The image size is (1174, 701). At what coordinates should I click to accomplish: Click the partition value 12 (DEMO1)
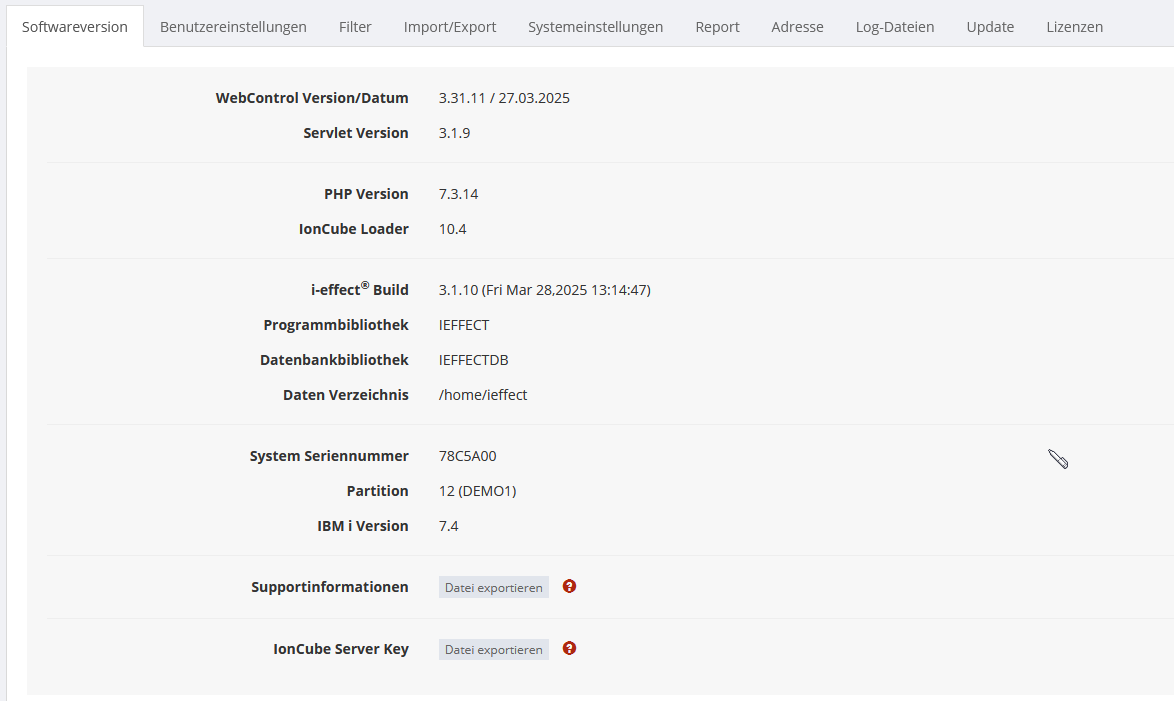coord(477,491)
